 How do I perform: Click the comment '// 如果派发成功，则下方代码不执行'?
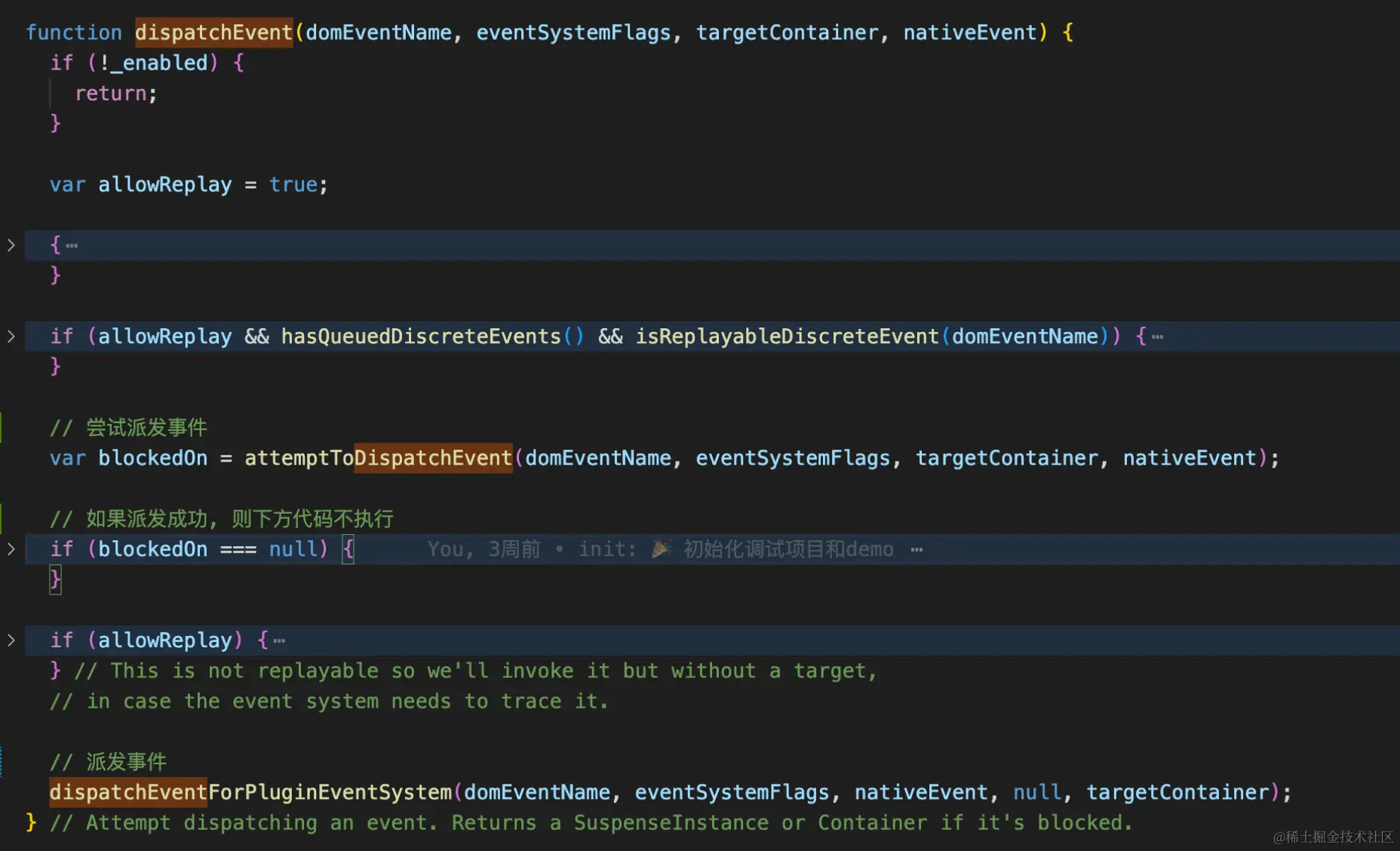pyautogui.click(x=222, y=519)
